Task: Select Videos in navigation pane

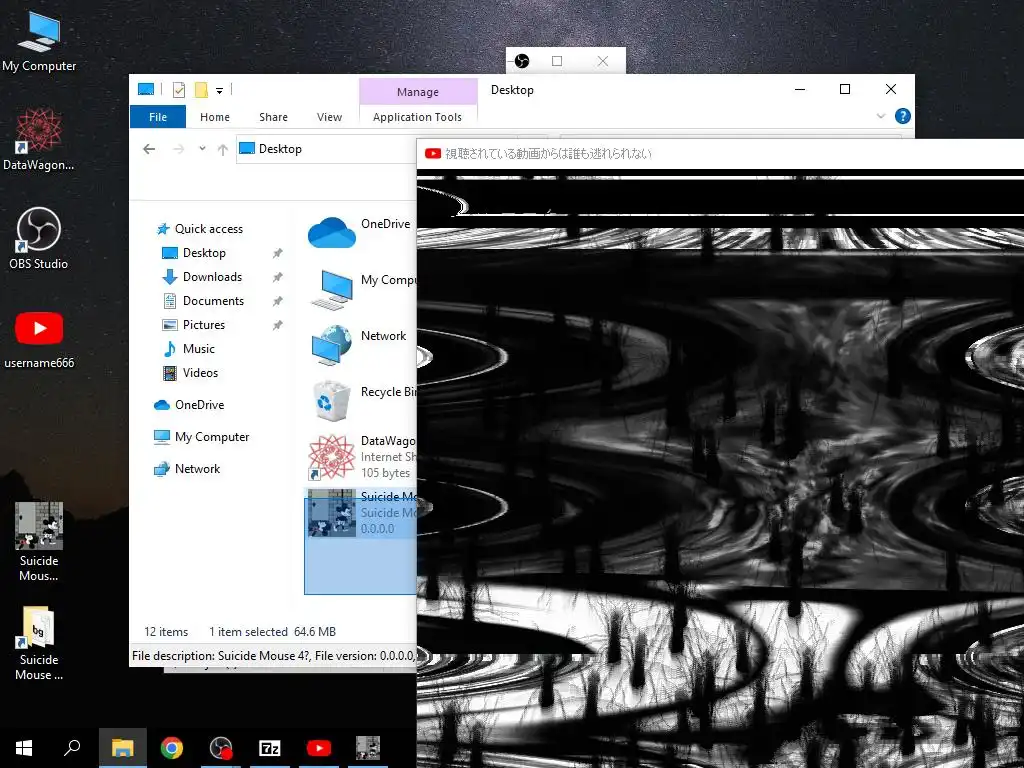Action: pyautogui.click(x=190, y=373)
